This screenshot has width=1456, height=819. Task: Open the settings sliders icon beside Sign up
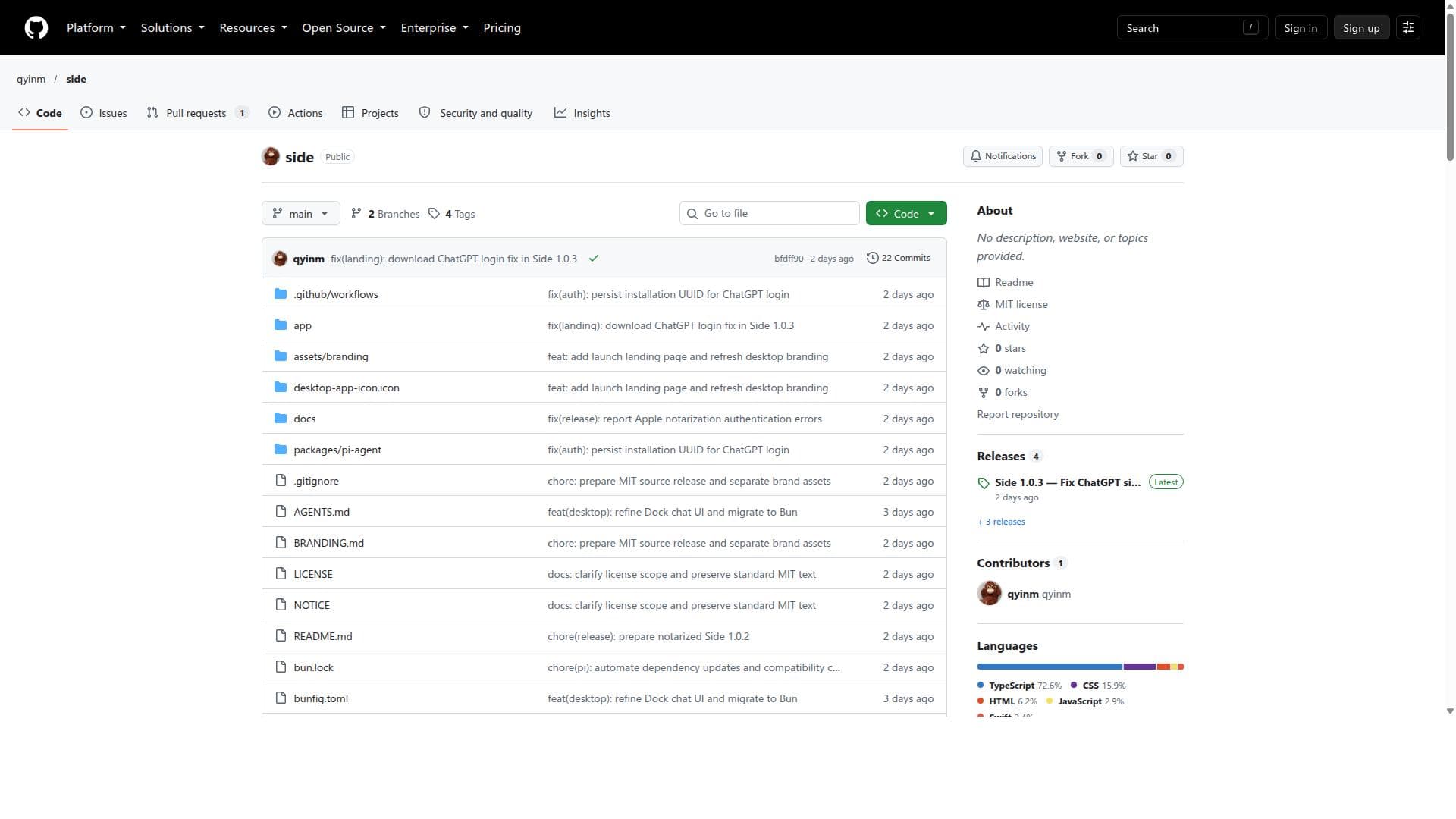[x=1408, y=28]
